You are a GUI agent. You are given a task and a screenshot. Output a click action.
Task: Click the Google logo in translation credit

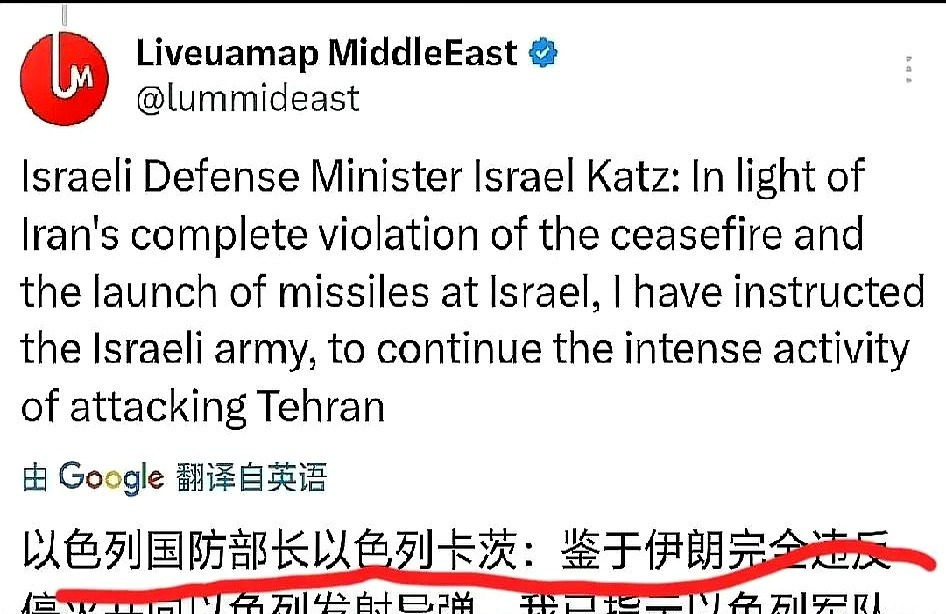(111, 478)
